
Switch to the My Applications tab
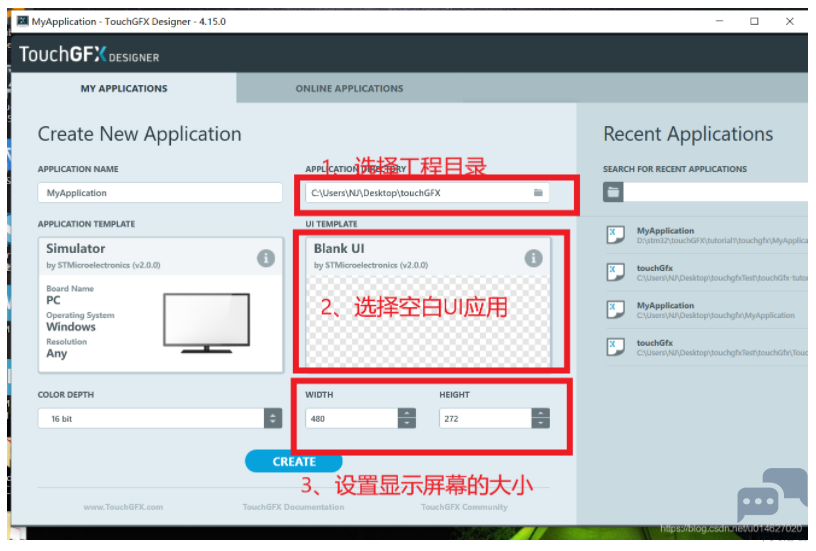click(x=124, y=88)
